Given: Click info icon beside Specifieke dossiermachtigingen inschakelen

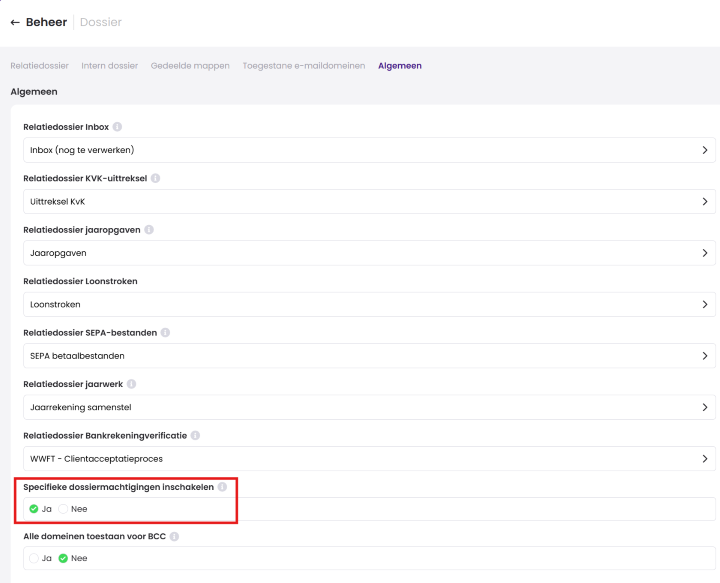Looking at the screenshot, I should pyautogui.click(x=222, y=487).
